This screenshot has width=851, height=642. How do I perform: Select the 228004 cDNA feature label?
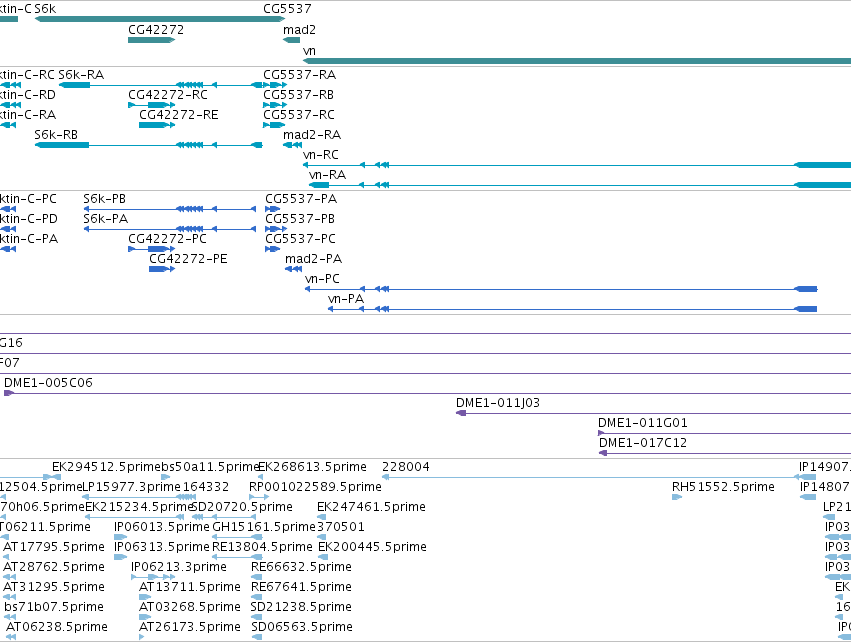pyautogui.click(x=406, y=467)
